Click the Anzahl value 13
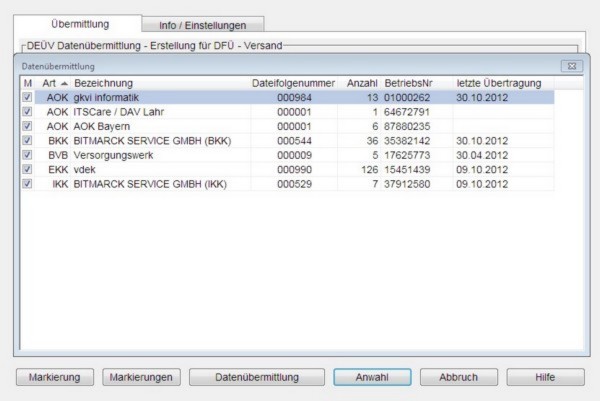The image size is (600, 401). click(372, 98)
